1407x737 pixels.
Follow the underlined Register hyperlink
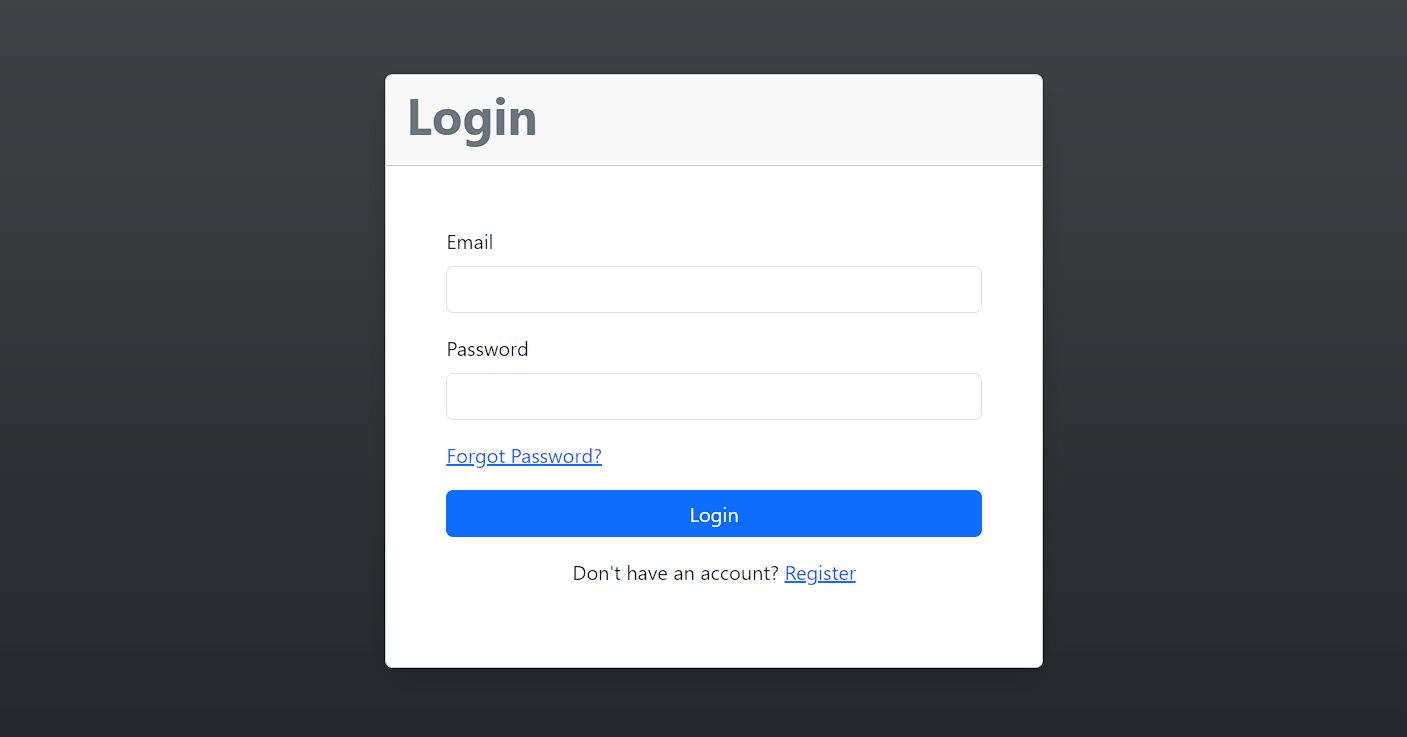pyautogui.click(x=819, y=573)
